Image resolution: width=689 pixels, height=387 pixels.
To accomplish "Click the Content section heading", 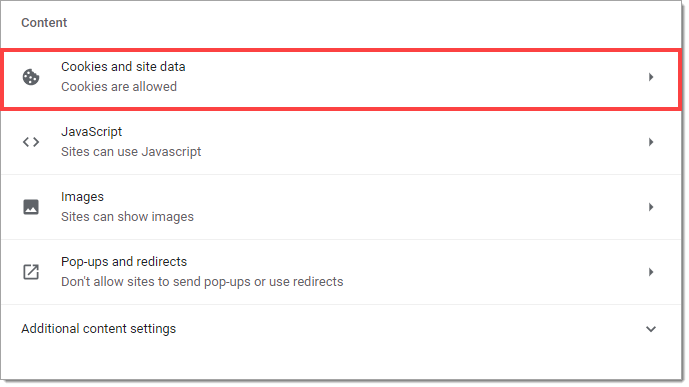I will [x=44, y=22].
